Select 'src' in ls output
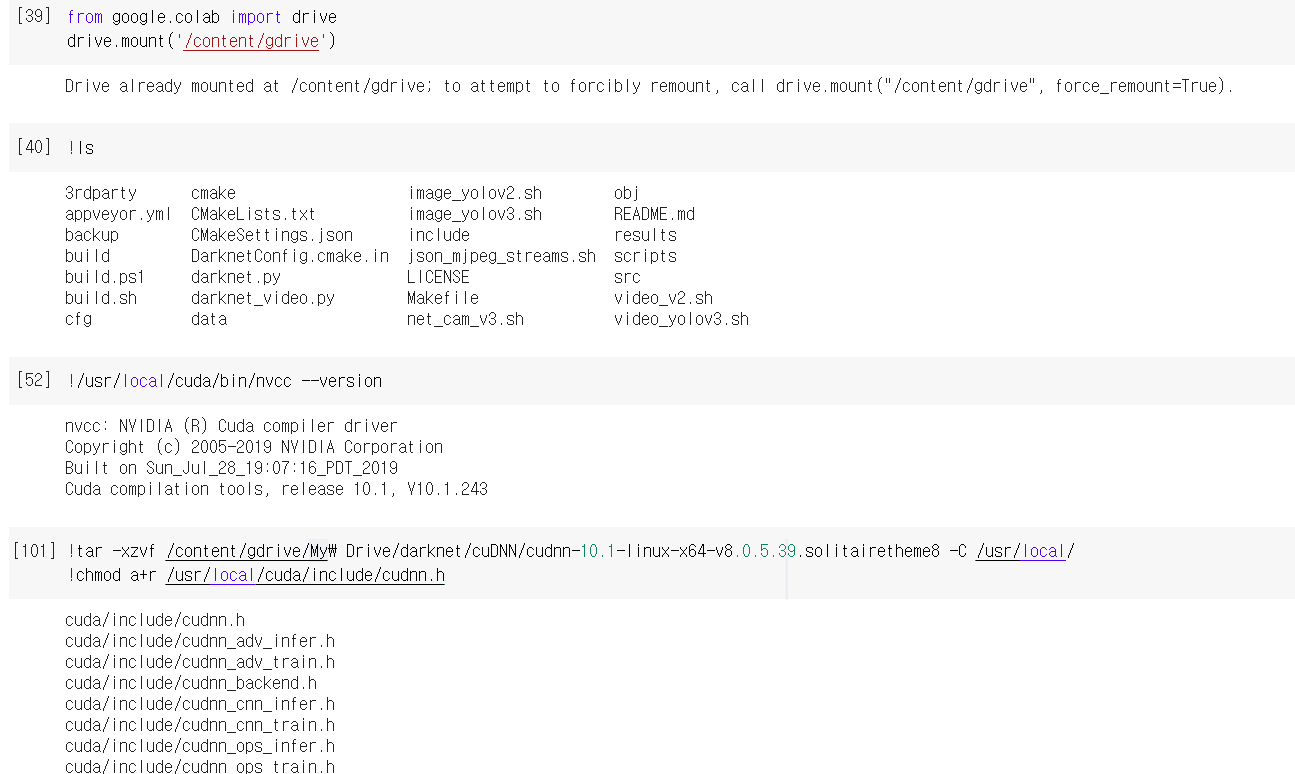This screenshot has height=774, width=1295. [x=627, y=277]
